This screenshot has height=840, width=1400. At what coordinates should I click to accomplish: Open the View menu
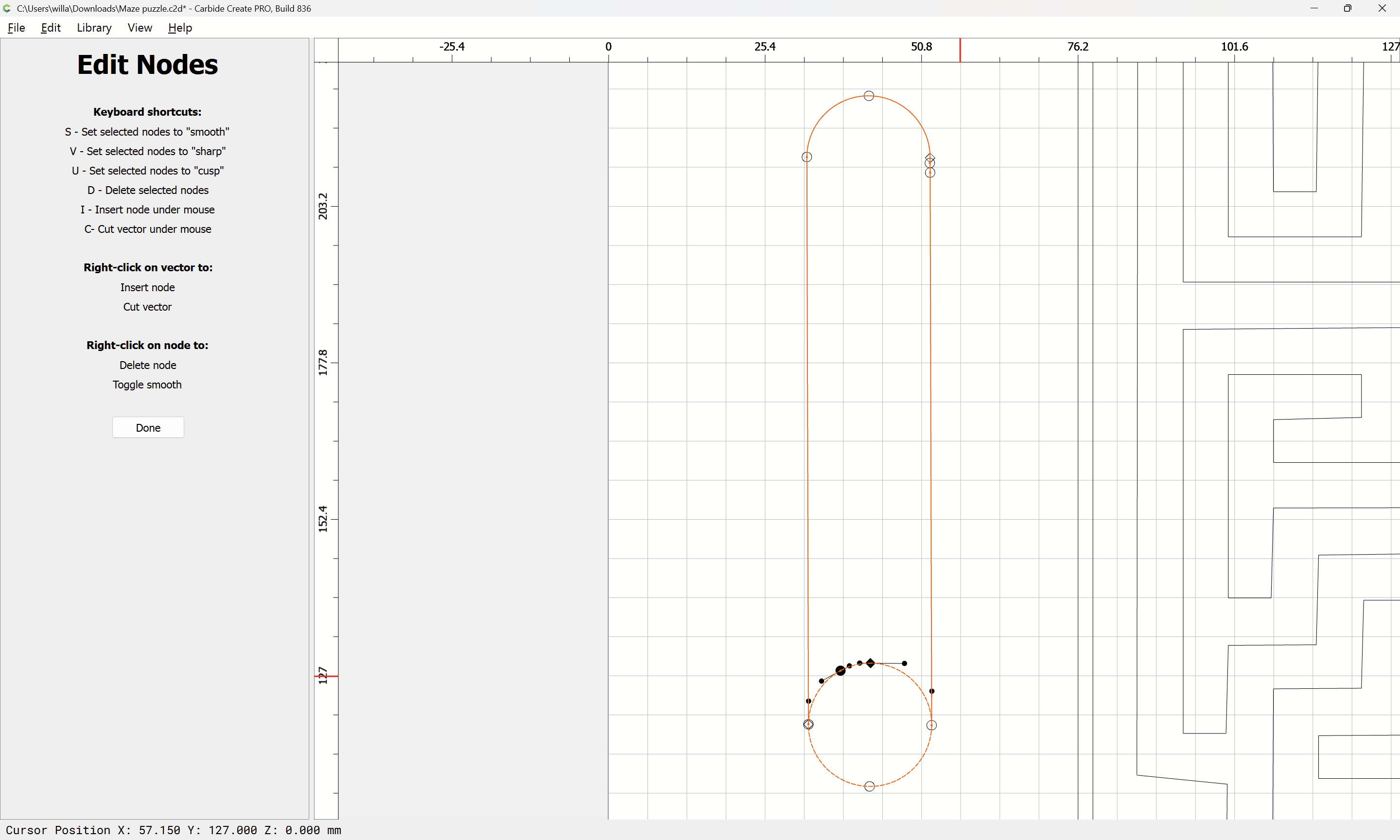[139, 28]
